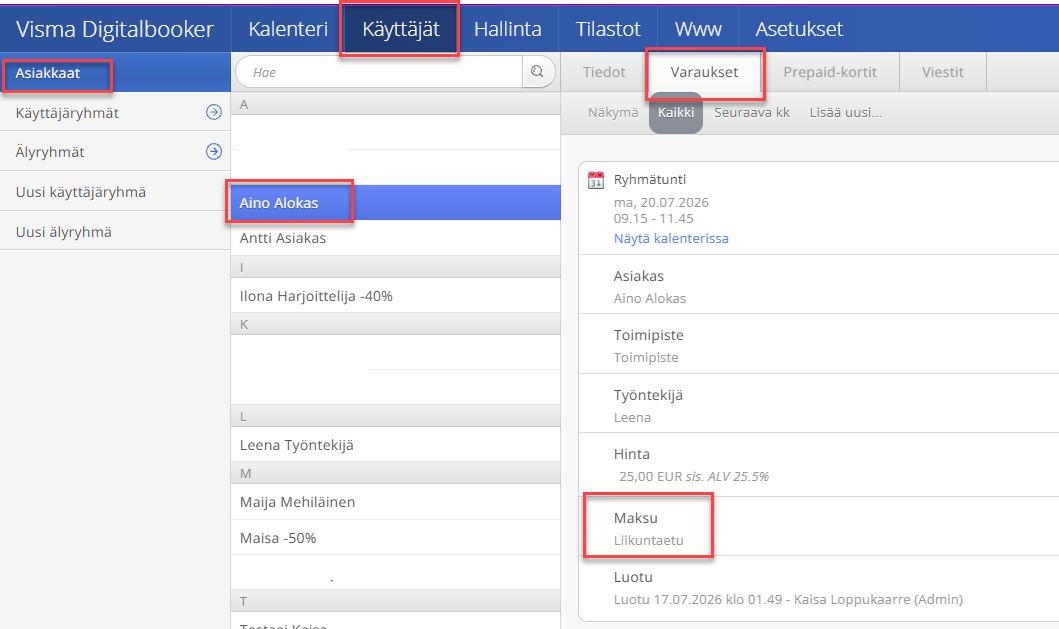Open Käyttäjäryhmät arrow icon
The height and width of the screenshot is (629, 1059).
[213, 112]
